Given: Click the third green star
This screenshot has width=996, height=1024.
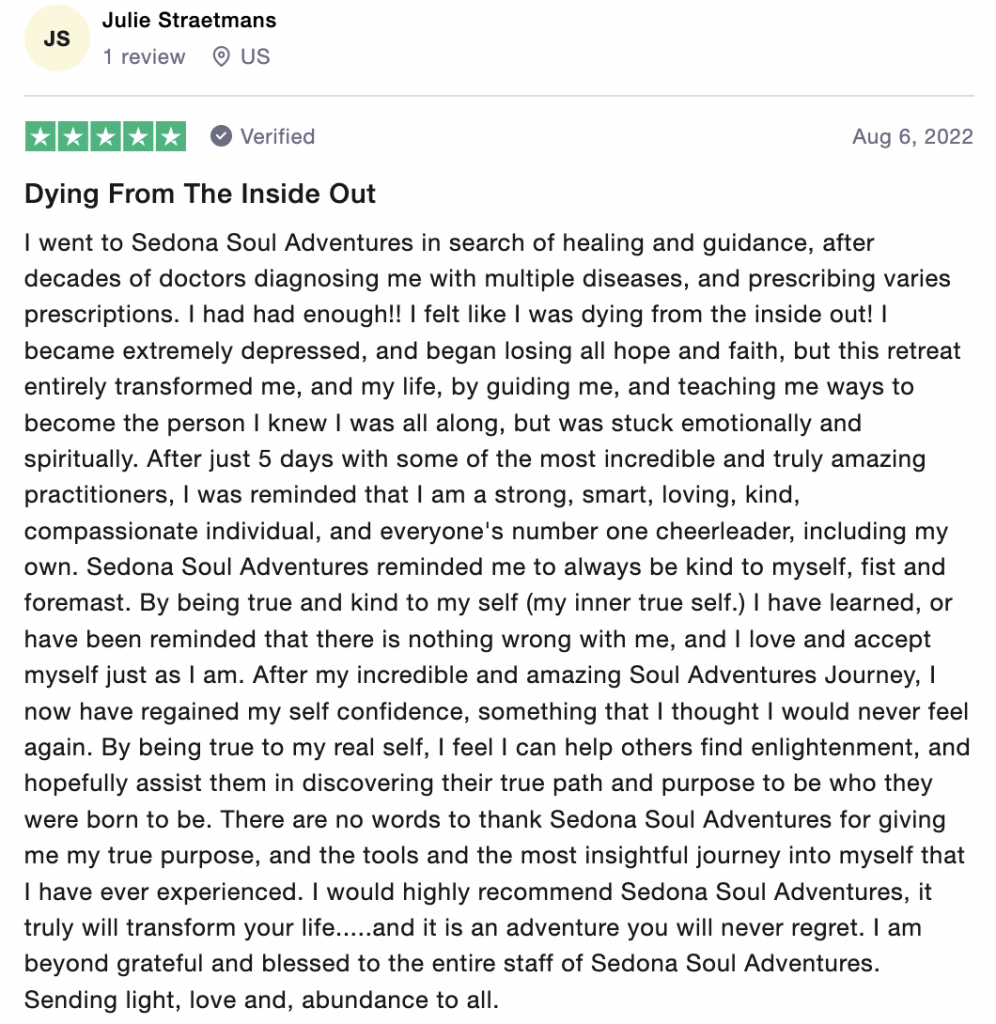Looking at the screenshot, I should pos(106,136).
